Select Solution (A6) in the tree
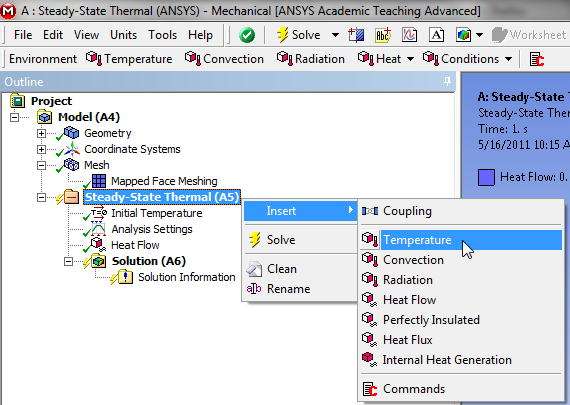 tap(149, 261)
